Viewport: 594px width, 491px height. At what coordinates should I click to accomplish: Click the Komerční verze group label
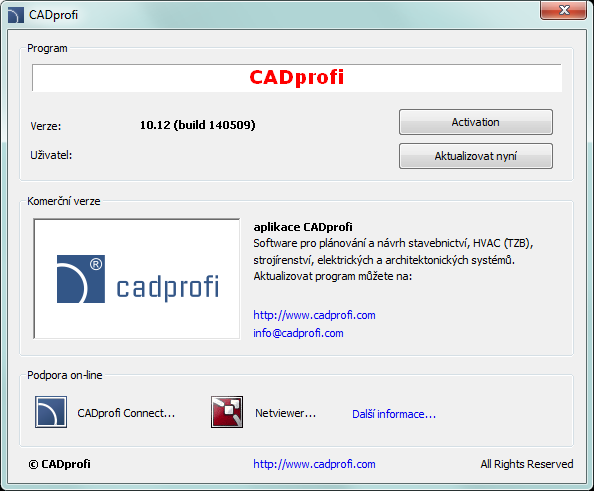coord(64,201)
